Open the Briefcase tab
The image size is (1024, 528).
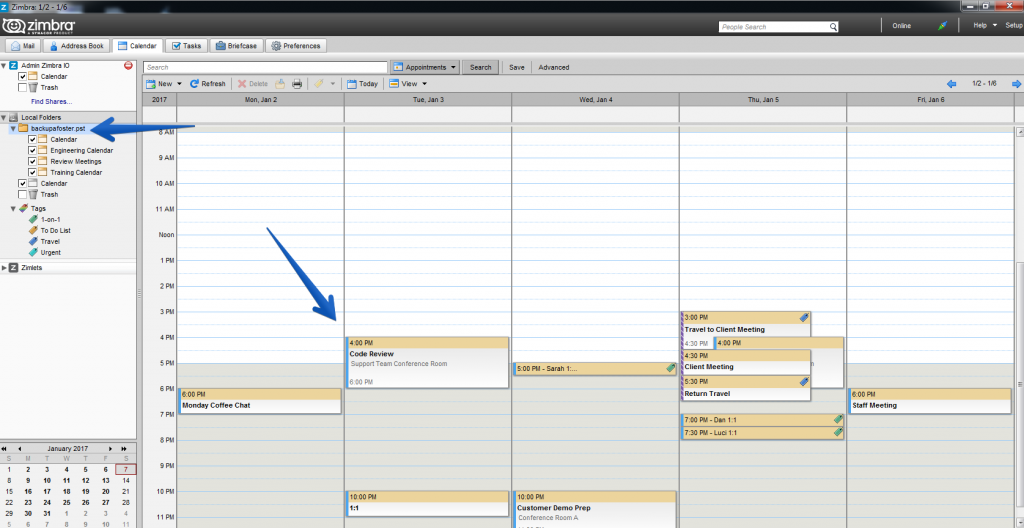tap(238, 46)
